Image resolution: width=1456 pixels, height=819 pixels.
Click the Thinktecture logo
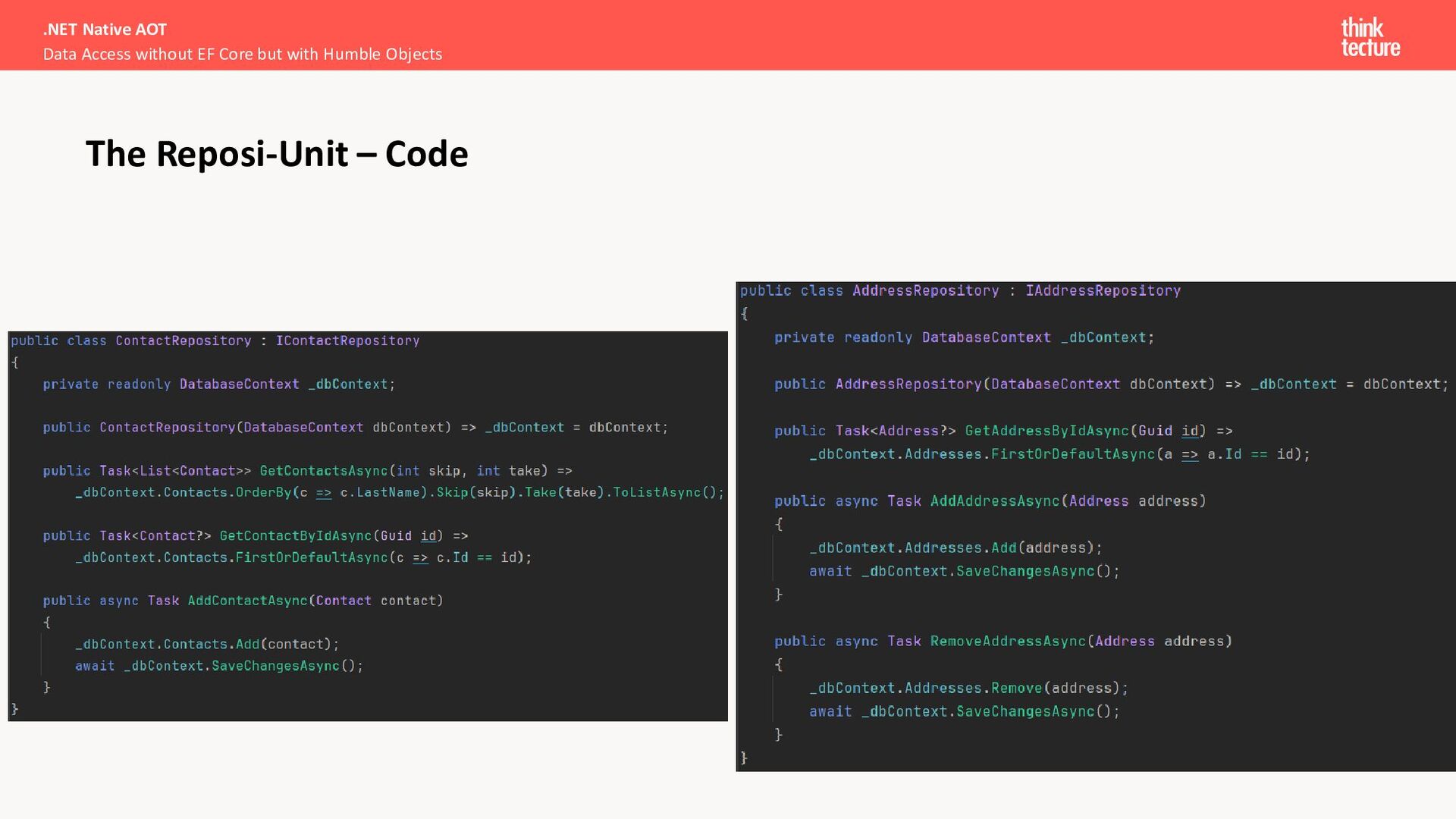point(1370,37)
